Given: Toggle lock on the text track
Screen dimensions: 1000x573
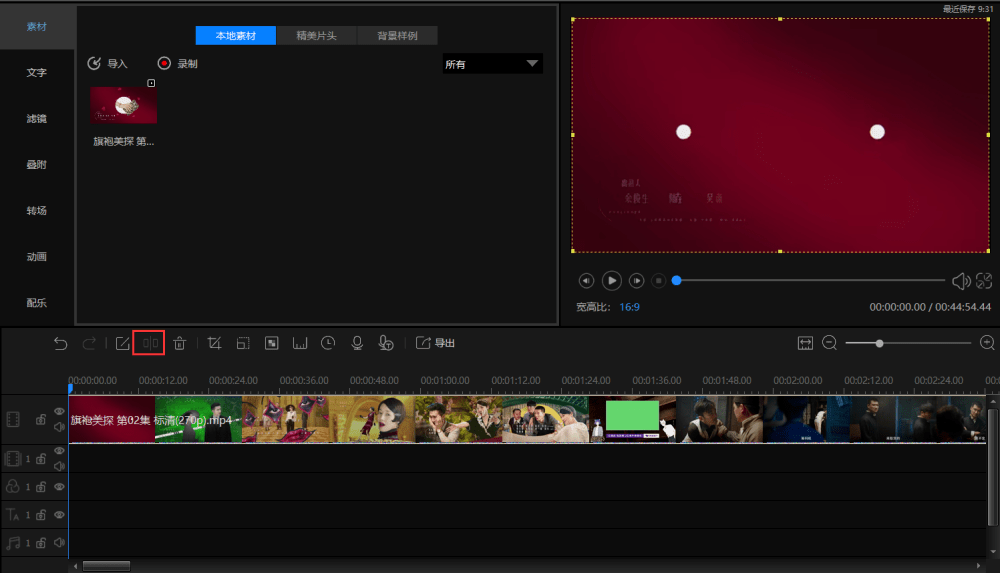Looking at the screenshot, I should pyautogui.click(x=41, y=515).
